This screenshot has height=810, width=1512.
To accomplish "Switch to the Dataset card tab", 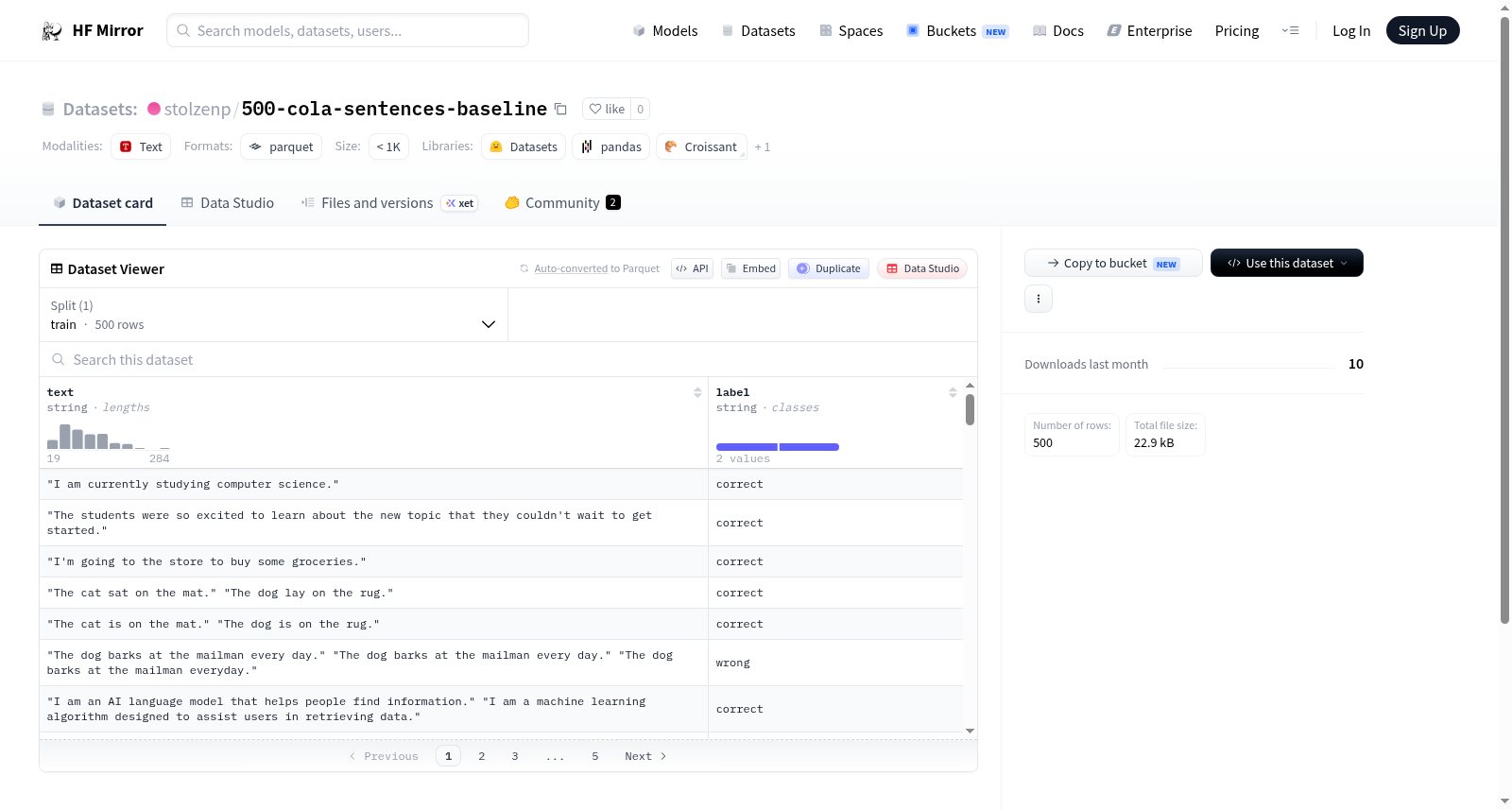I will click(103, 203).
